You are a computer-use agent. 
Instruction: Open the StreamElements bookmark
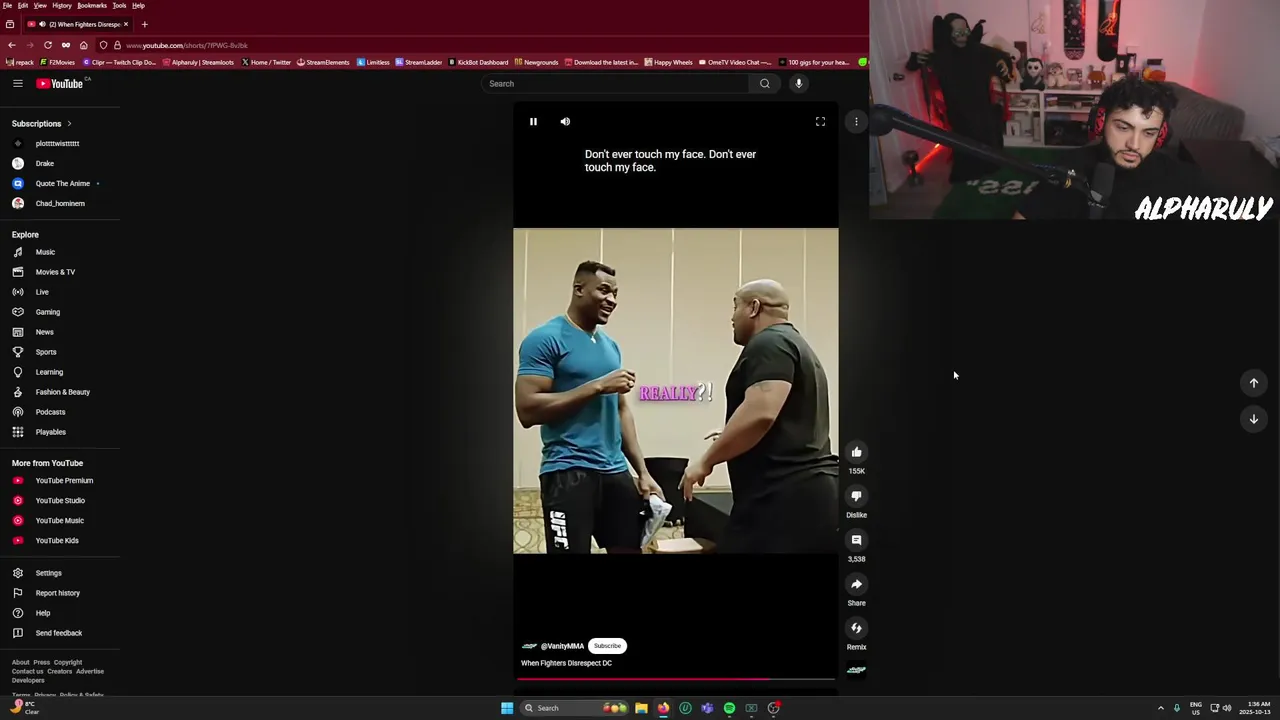click(x=323, y=62)
